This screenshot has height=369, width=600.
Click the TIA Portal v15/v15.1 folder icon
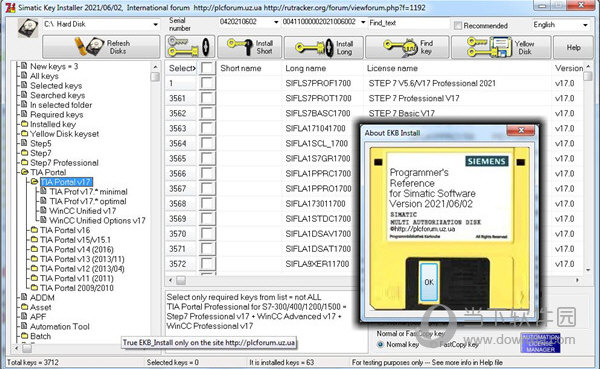coord(34,239)
